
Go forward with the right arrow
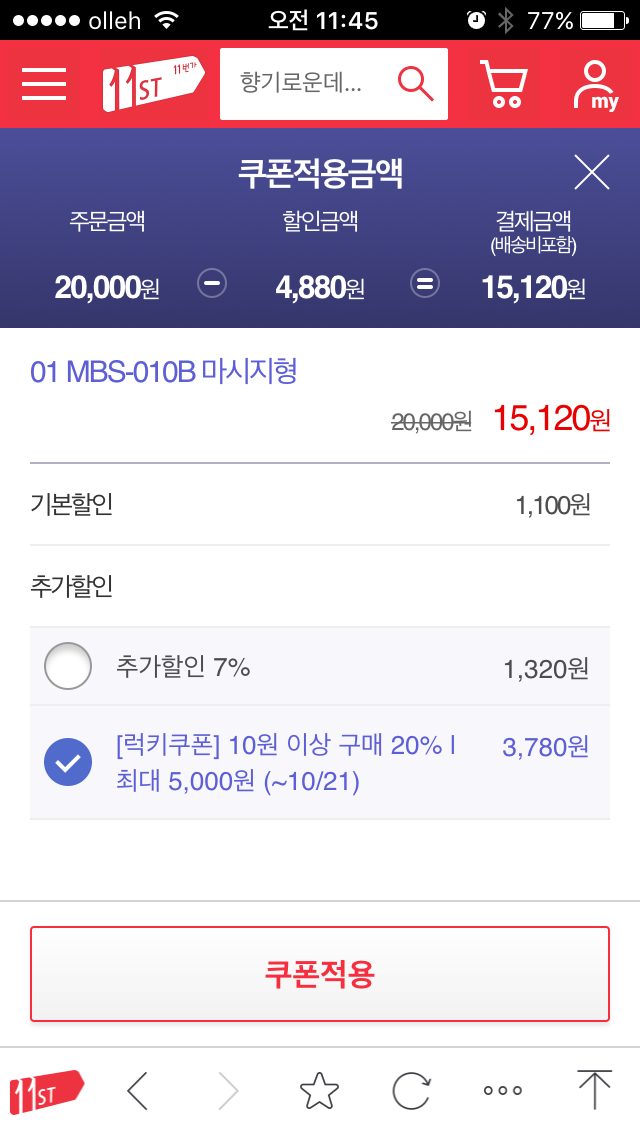[x=228, y=1090]
